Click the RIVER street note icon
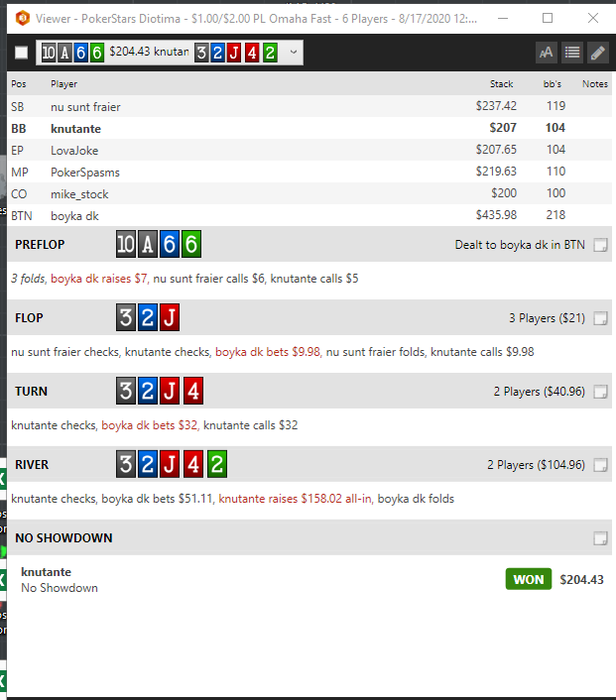 click(600, 465)
